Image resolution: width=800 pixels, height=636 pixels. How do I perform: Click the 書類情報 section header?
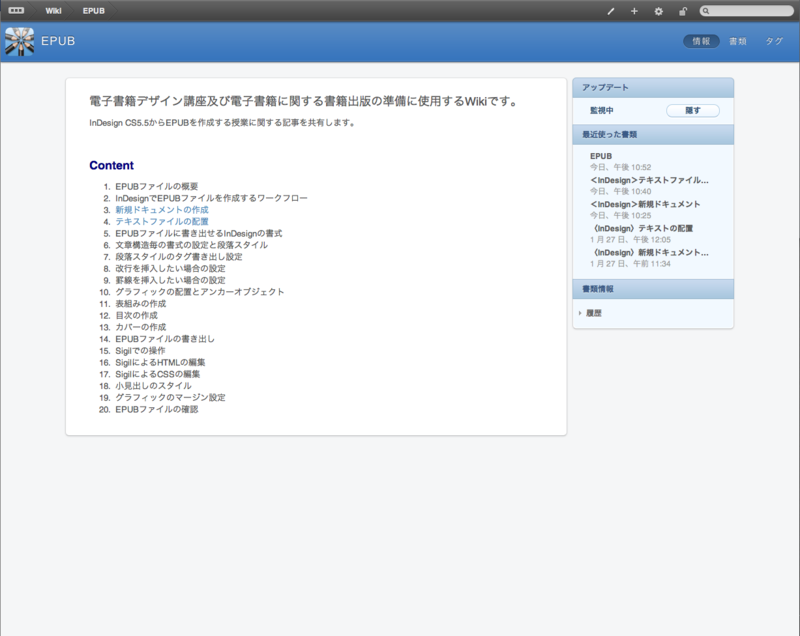click(653, 289)
